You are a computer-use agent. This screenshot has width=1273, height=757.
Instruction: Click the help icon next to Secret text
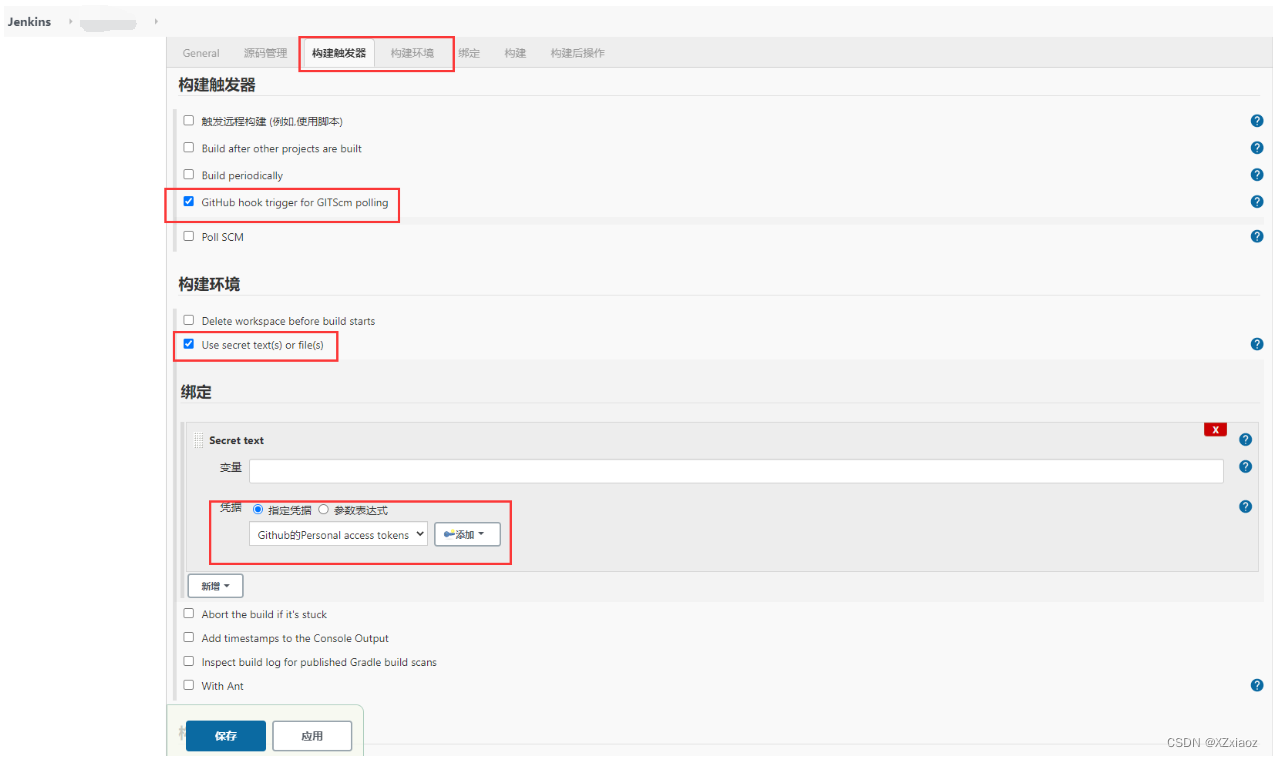pos(1245,439)
